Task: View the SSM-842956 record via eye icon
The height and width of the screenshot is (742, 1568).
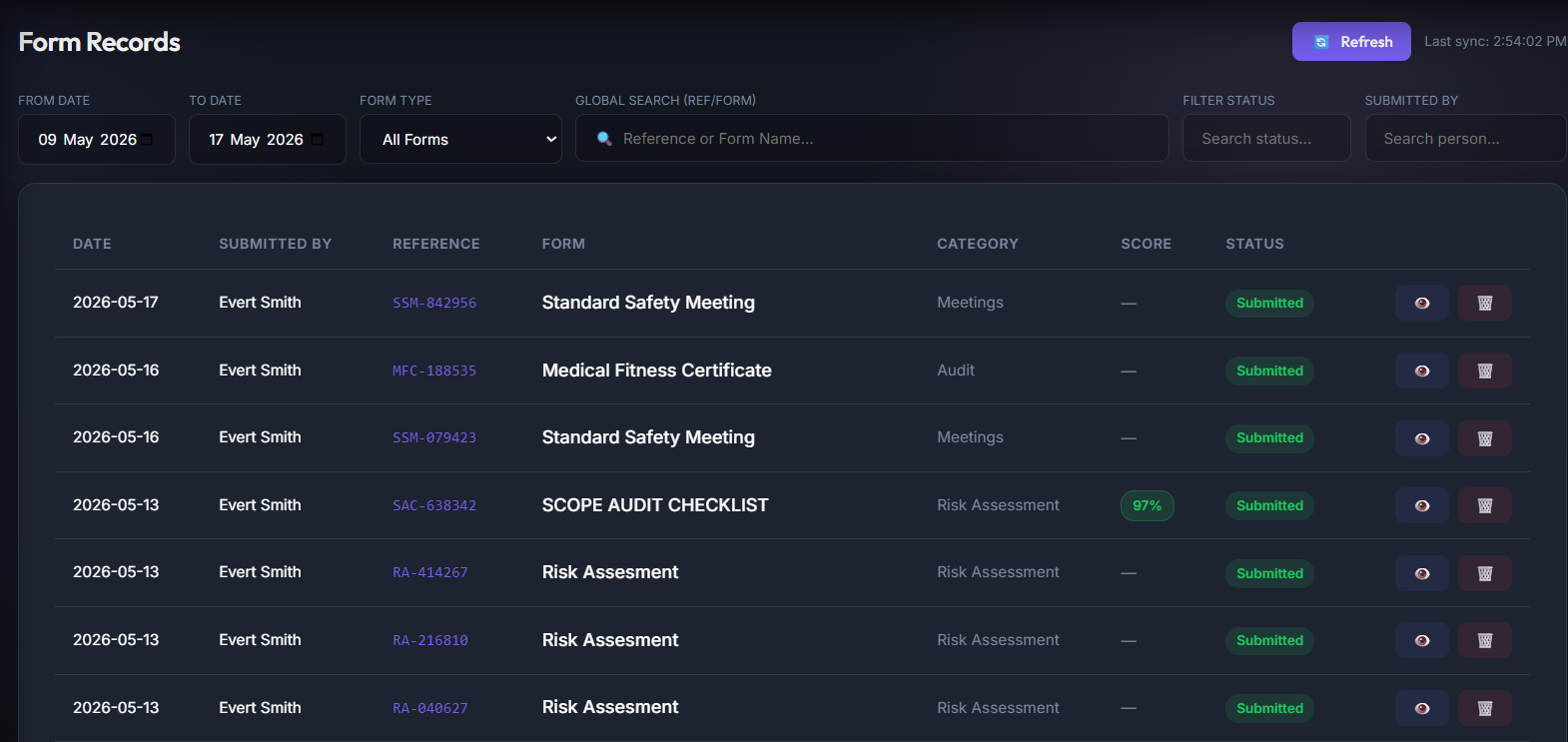Action: point(1422,303)
